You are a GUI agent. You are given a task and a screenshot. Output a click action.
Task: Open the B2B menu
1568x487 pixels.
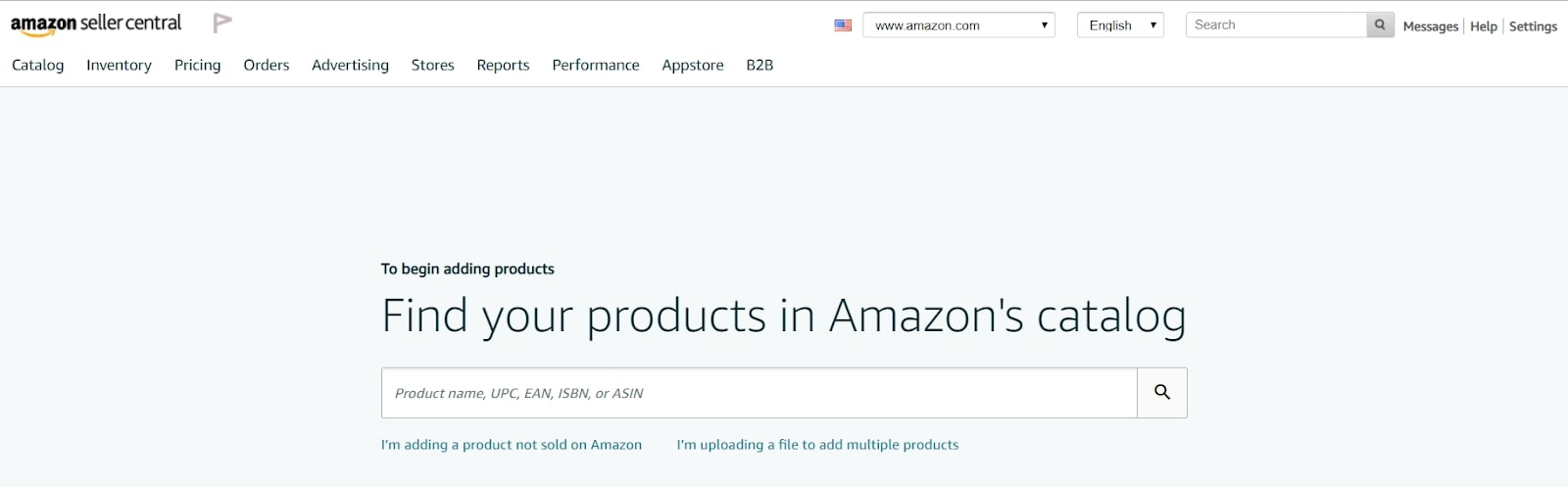pos(759,65)
